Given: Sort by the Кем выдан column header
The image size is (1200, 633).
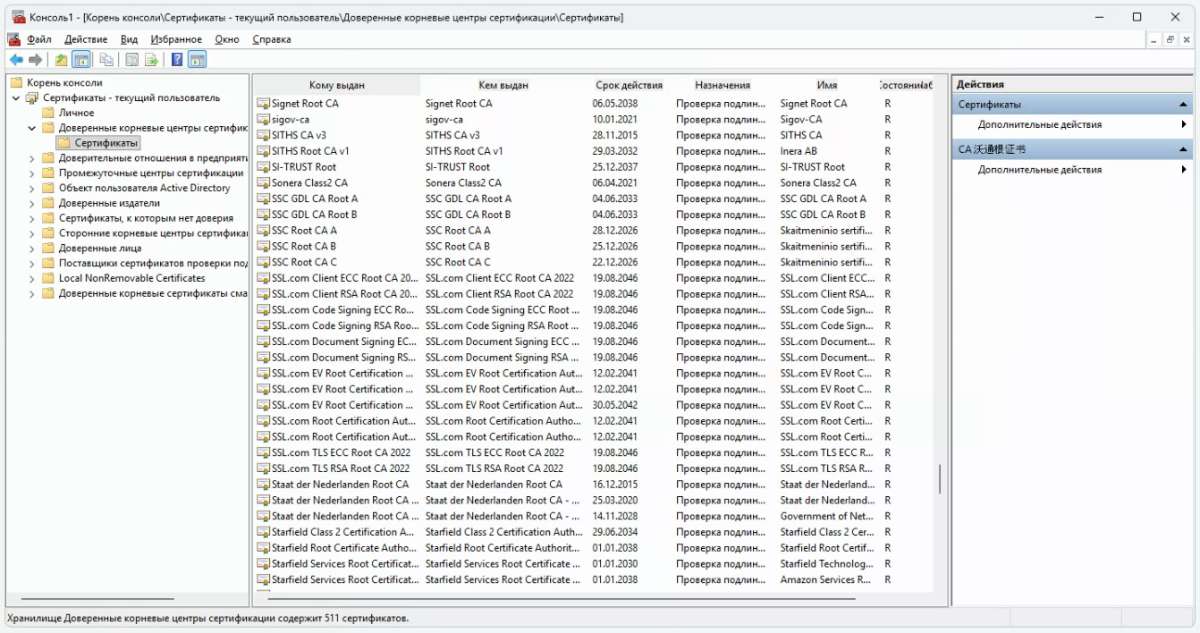Looking at the screenshot, I should point(503,85).
